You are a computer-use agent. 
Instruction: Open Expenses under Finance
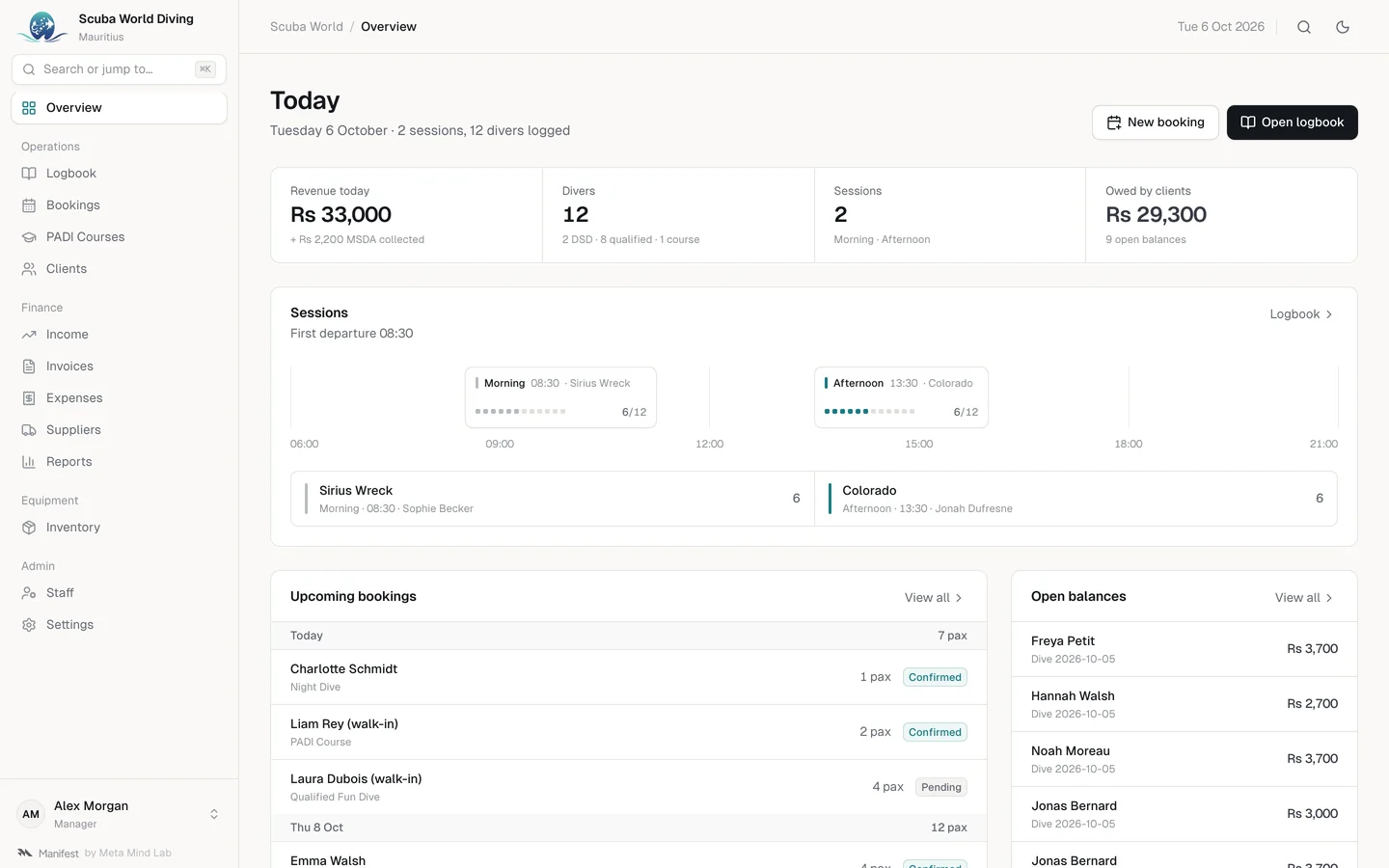(119, 398)
